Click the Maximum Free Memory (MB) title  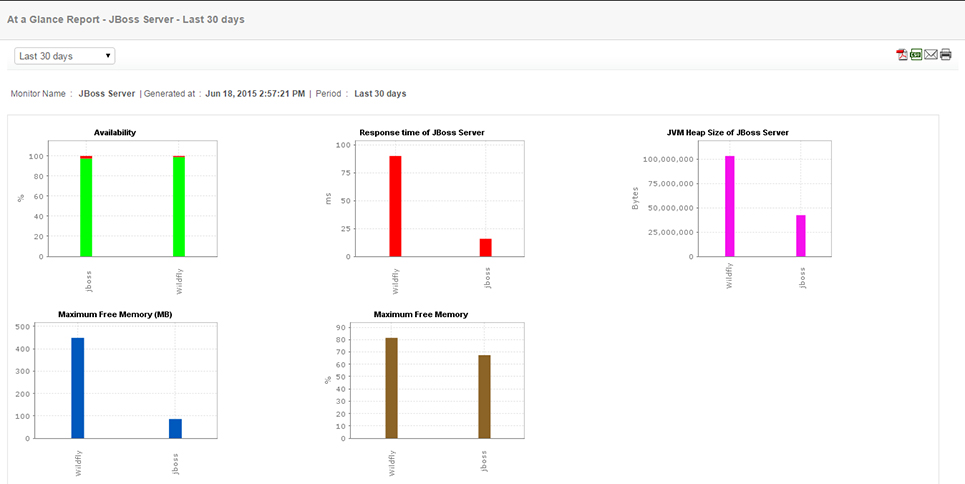[x=115, y=314]
